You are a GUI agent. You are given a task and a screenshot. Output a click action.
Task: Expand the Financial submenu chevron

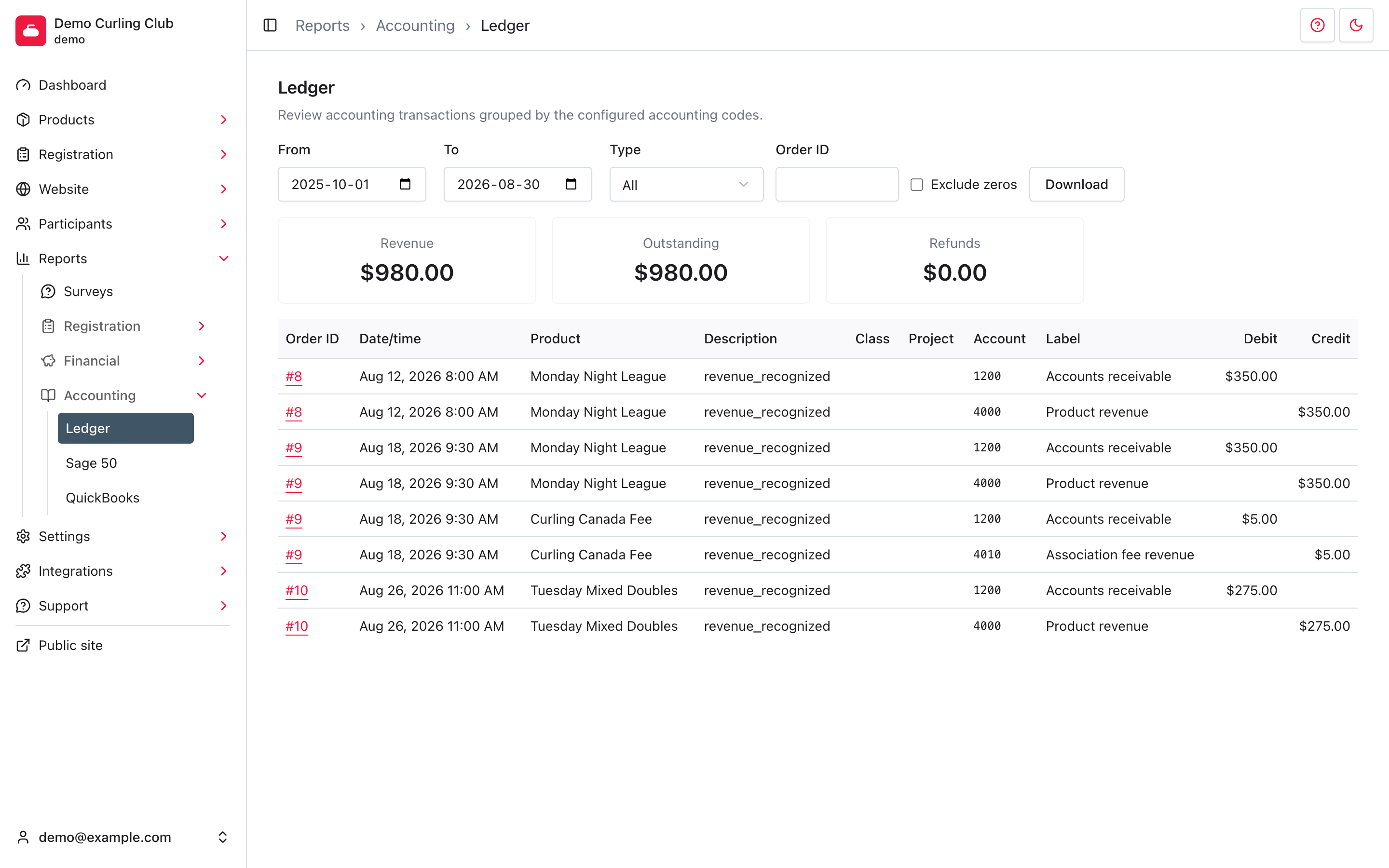point(202,361)
